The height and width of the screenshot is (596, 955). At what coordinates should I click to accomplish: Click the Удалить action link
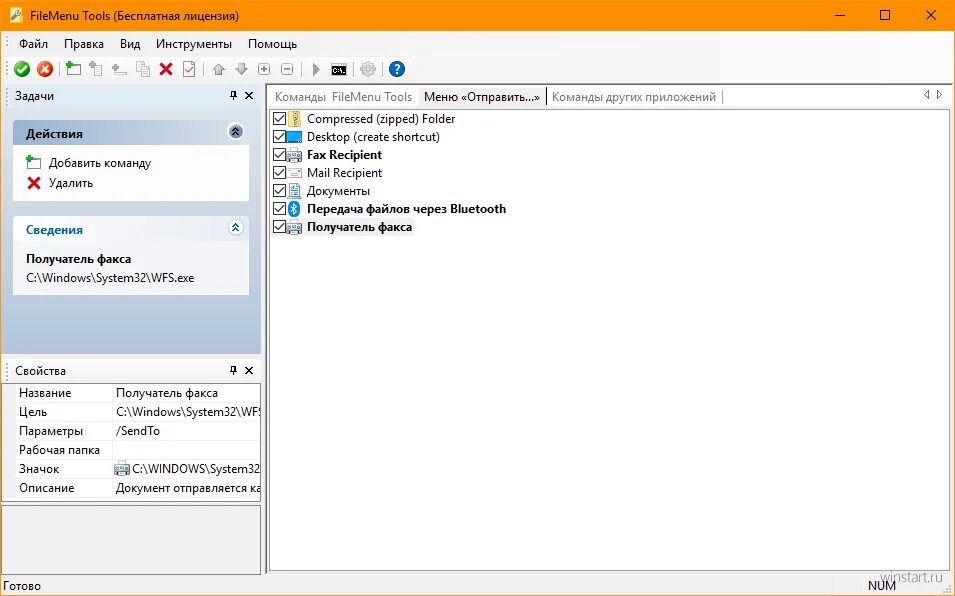pyautogui.click(x=71, y=183)
